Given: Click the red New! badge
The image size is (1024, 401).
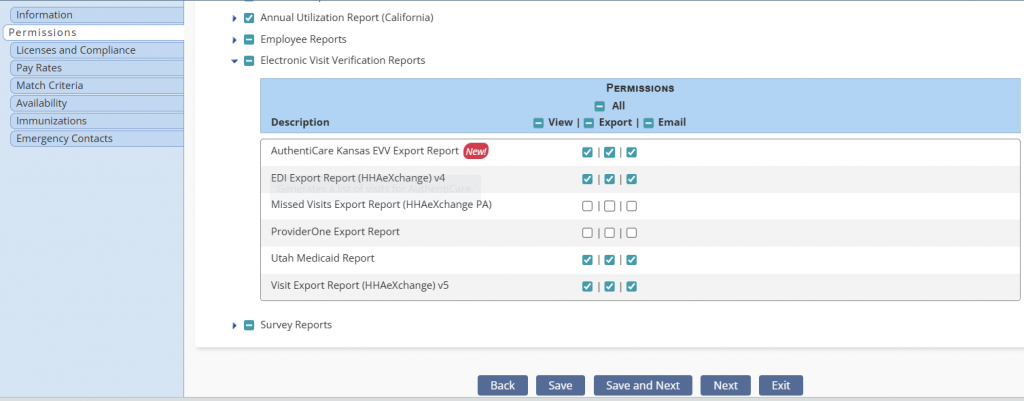Looking at the screenshot, I should (x=476, y=152).
